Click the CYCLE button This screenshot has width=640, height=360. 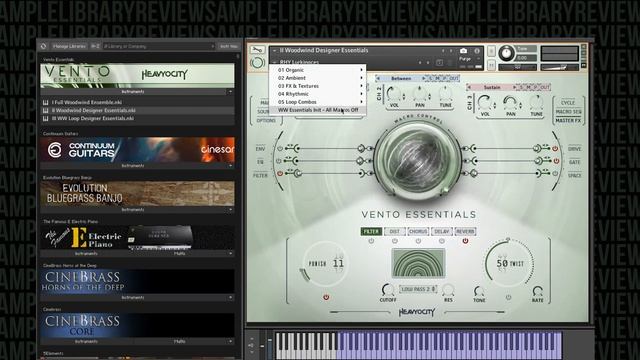coord(568,103)
